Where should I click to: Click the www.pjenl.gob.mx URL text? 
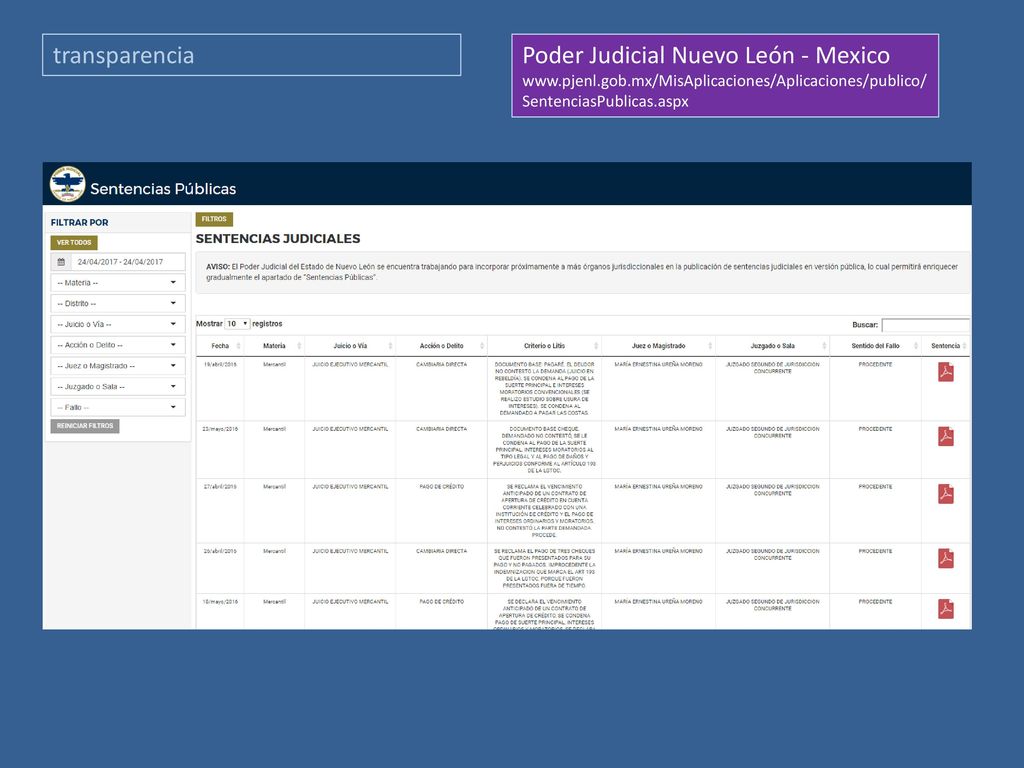pyautogui.click(x=724, y=91)
